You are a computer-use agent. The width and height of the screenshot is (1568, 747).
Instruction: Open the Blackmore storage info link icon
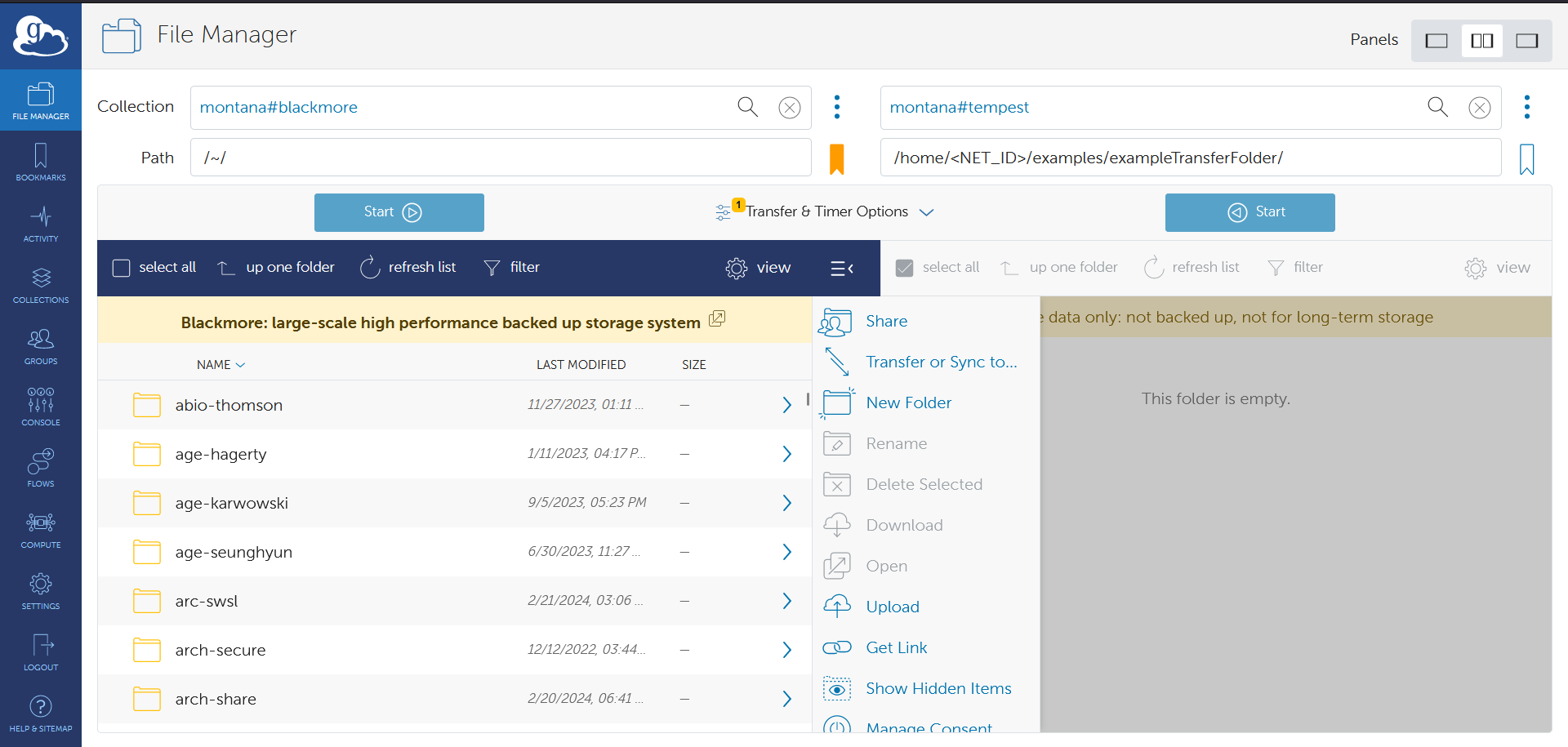click(x=717, y=319)
